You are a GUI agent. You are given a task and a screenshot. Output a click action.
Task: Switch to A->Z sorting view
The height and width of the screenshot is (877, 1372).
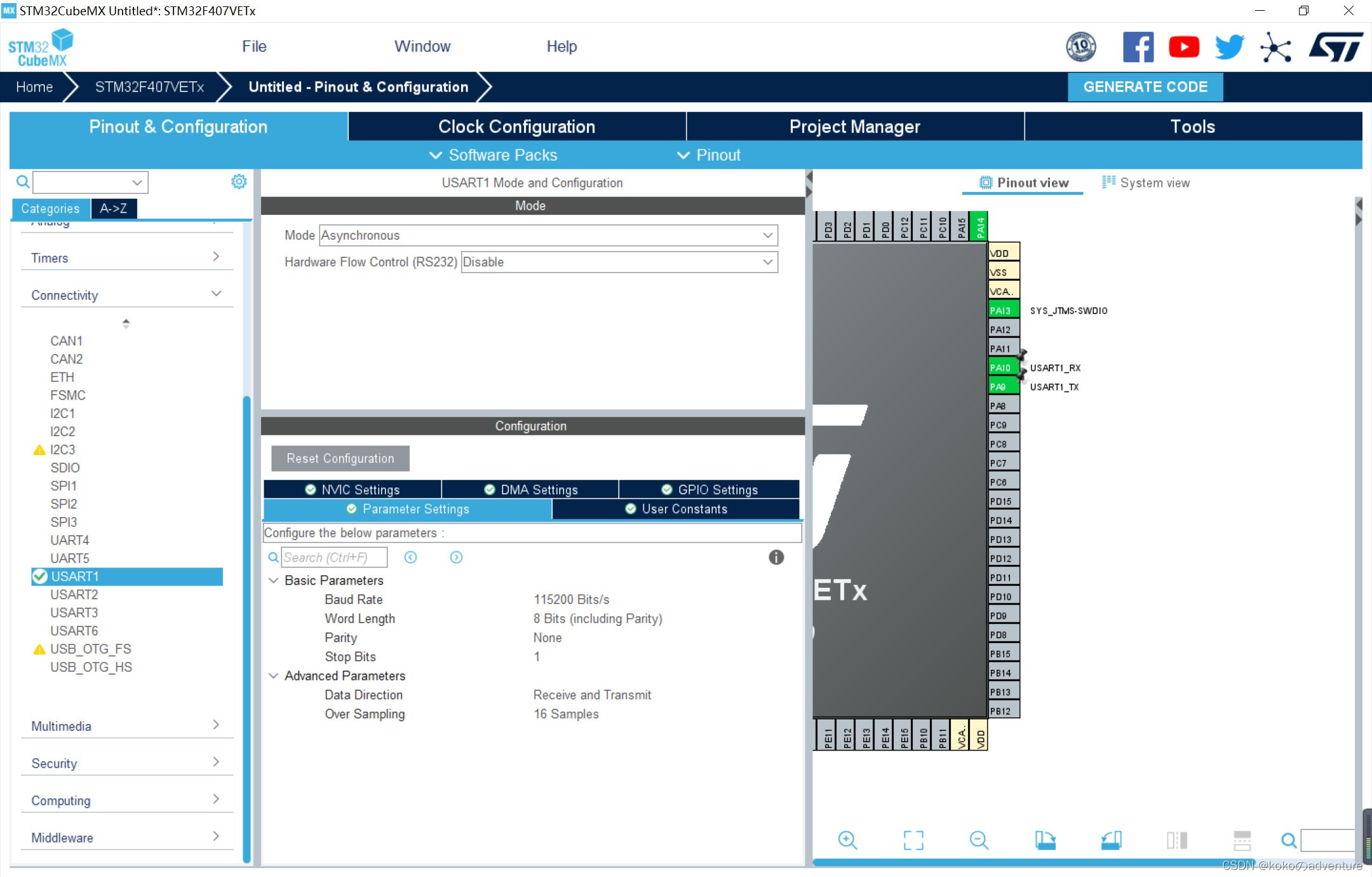point(114,208)
